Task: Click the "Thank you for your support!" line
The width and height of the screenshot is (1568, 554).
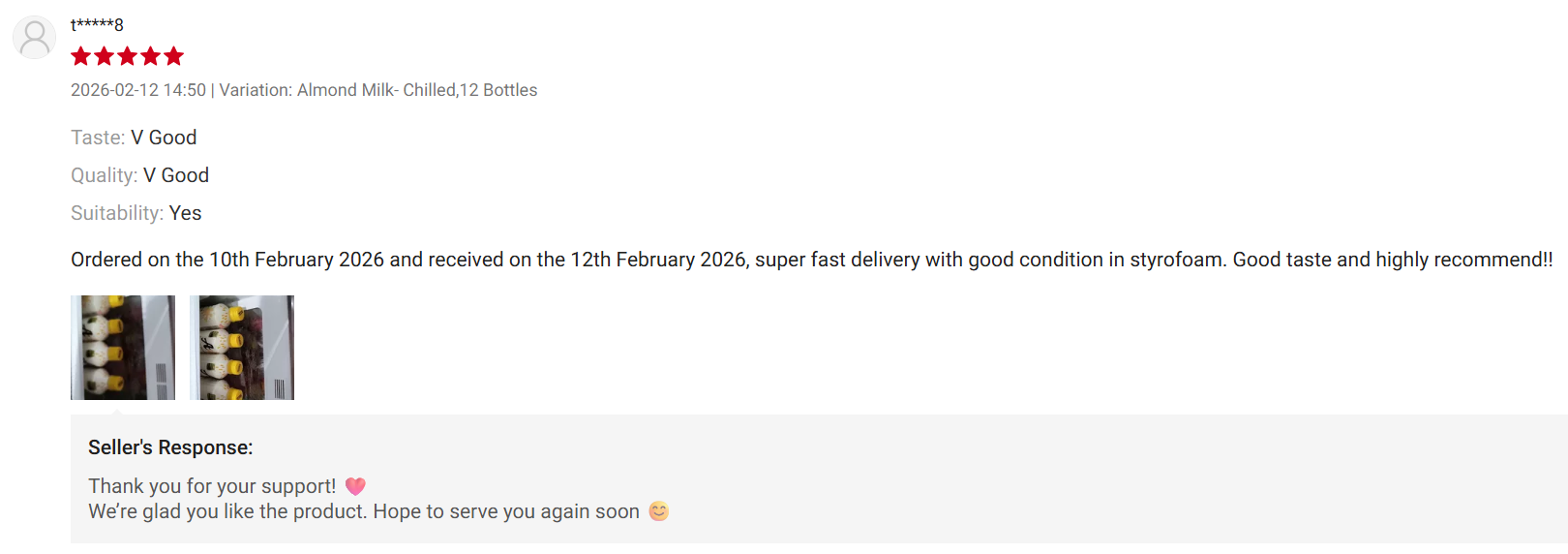Action: (x=212, y=486)
